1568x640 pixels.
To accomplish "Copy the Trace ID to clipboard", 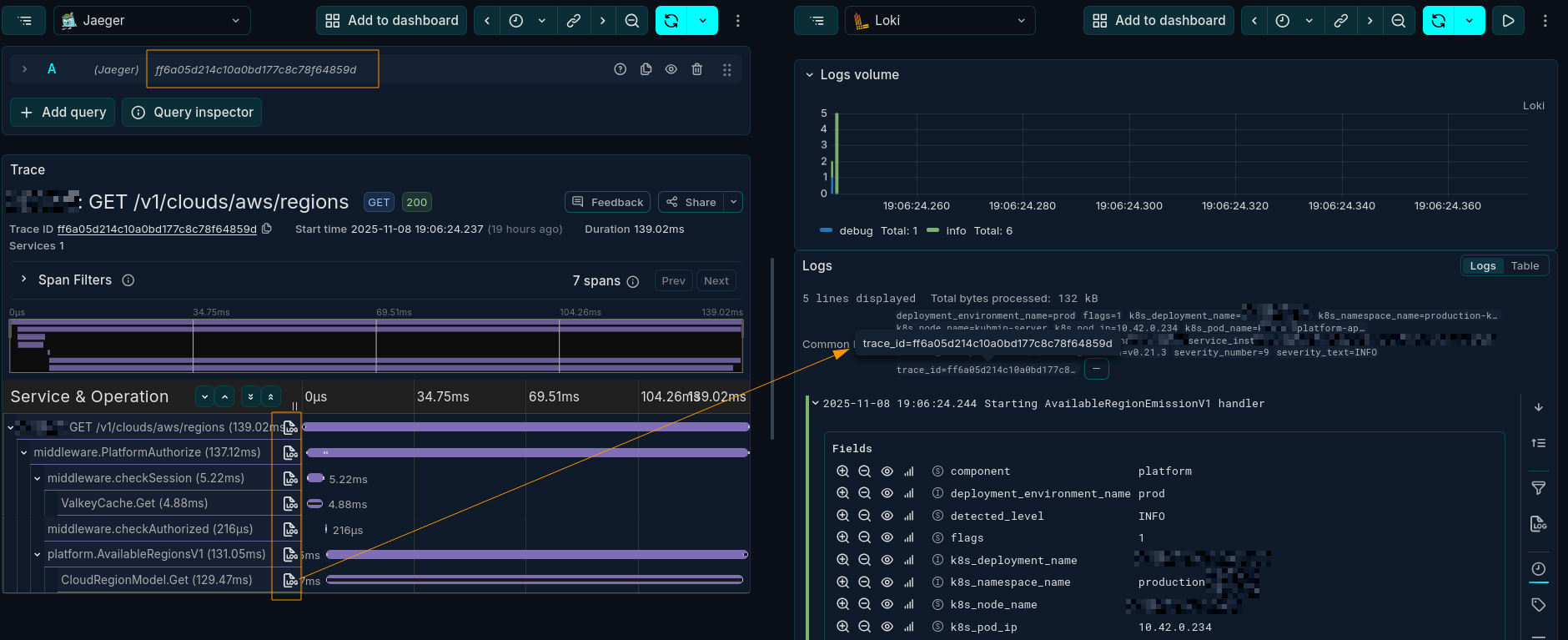I will point(267,229).
